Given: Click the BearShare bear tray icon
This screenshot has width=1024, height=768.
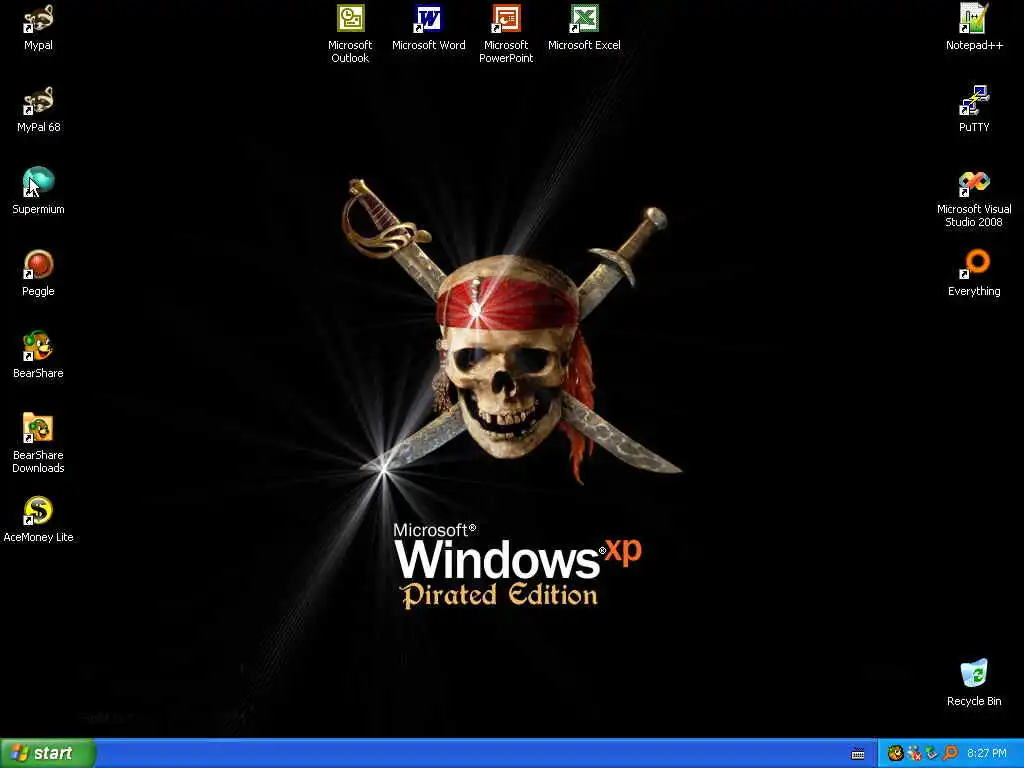Looking at the screenshot, I should (x=895, y=753).
